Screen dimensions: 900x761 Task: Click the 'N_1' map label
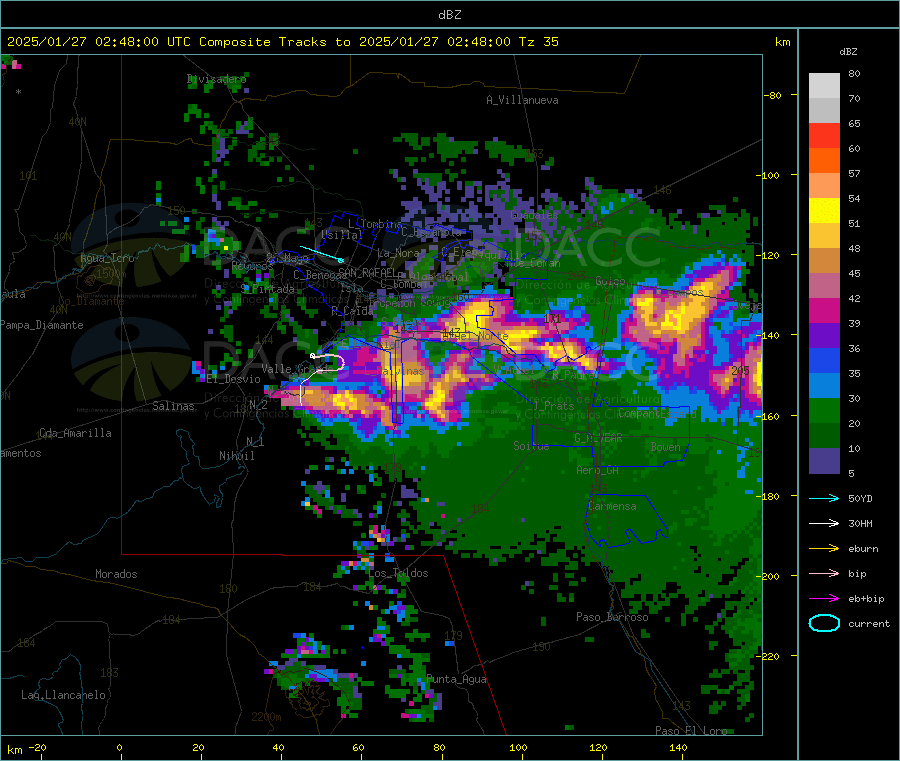(255, 441)
